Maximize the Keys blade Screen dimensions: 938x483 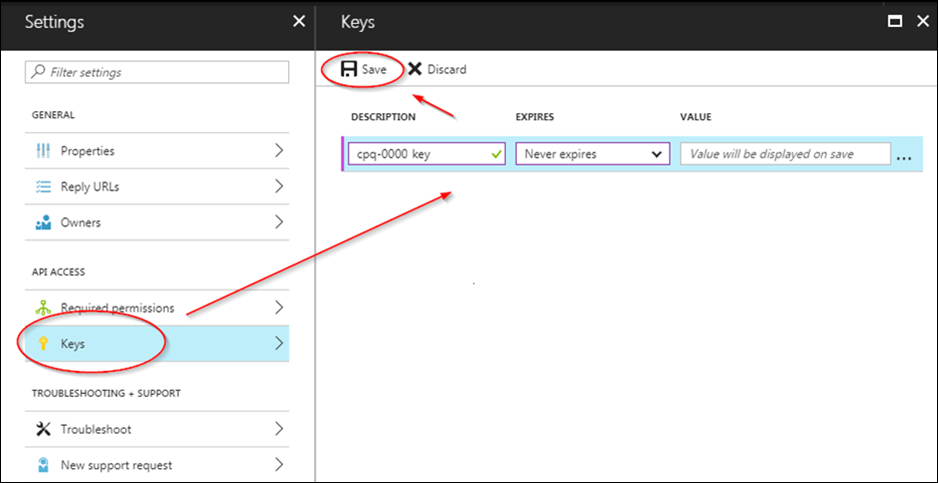tap(896, 21)
